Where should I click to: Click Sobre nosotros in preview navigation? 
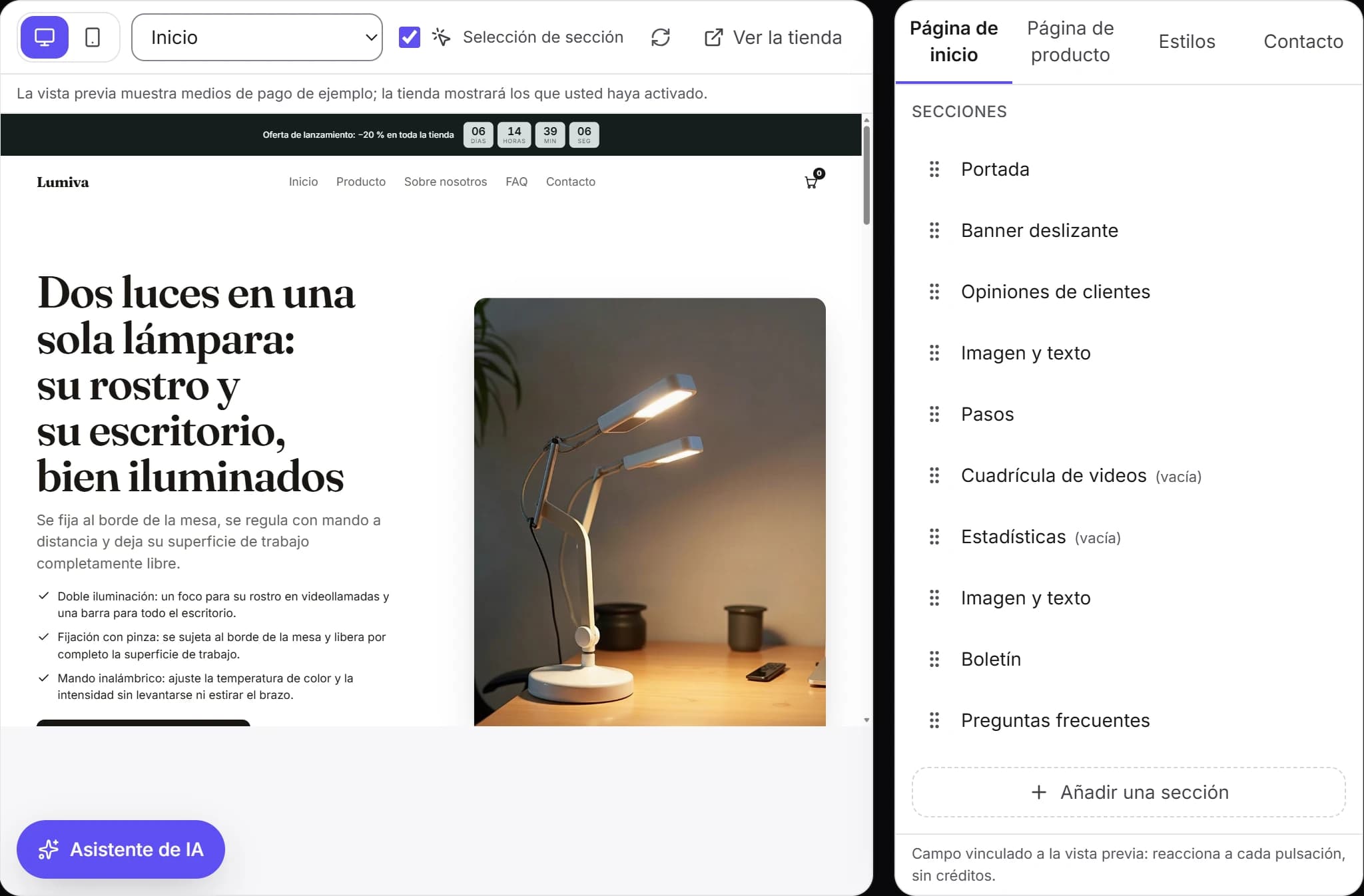[x=446, y=182]
